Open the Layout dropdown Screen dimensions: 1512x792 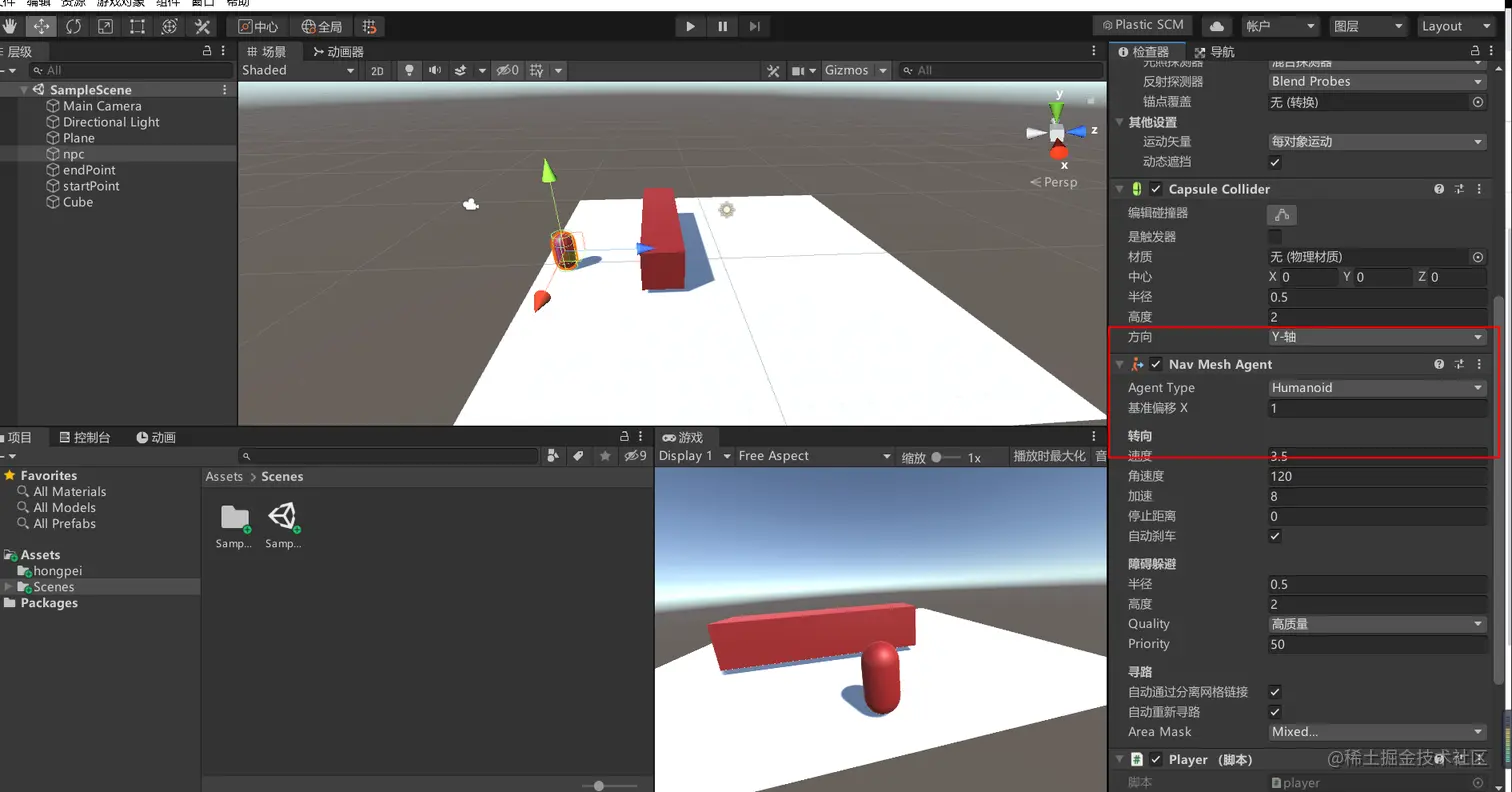(1456, 26)
